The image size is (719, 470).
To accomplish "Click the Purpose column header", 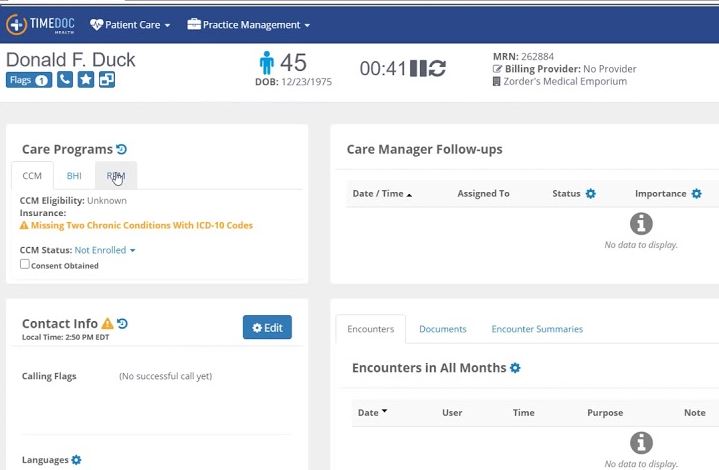I will tap(605, 412).
